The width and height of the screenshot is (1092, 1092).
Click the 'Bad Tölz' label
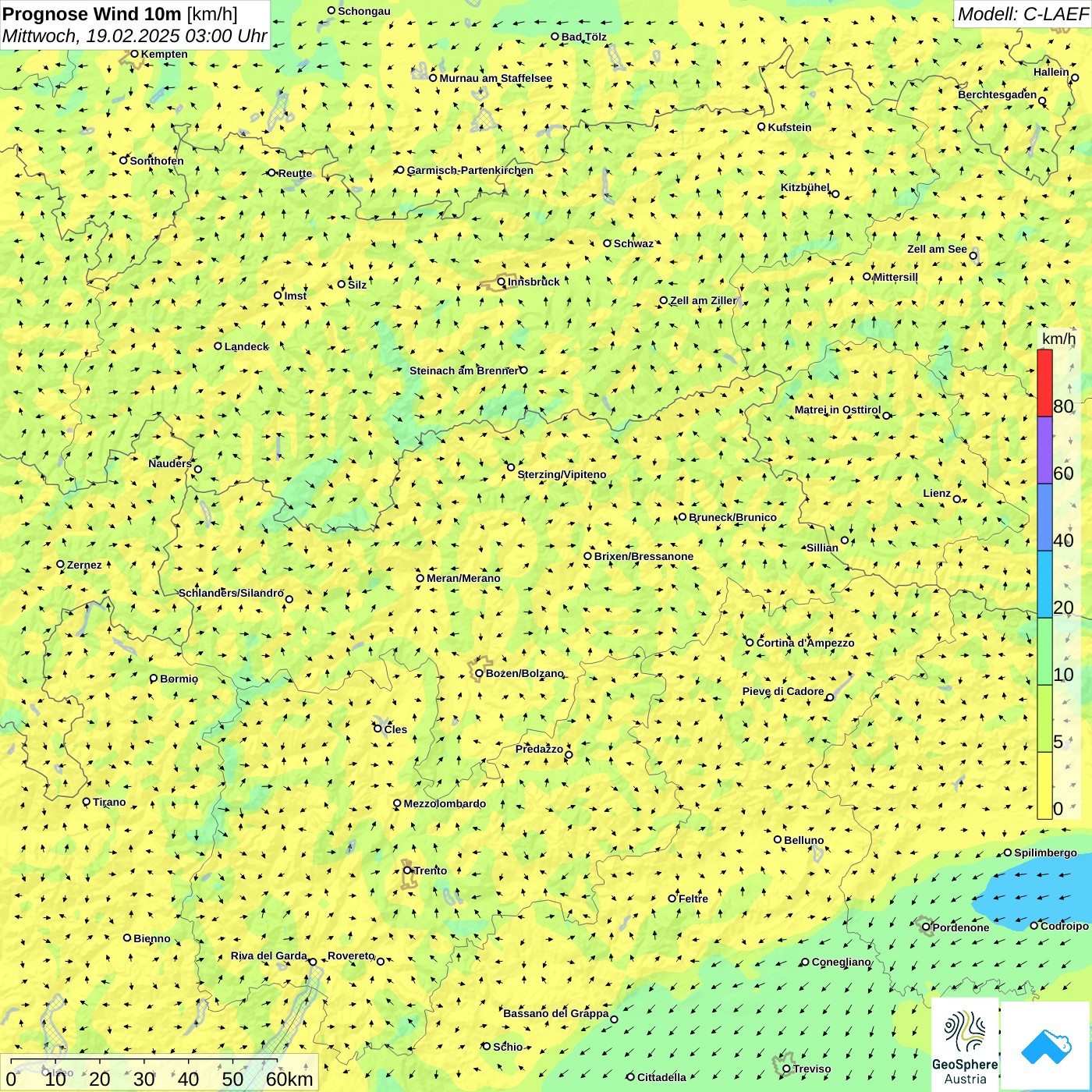[583, 37]
